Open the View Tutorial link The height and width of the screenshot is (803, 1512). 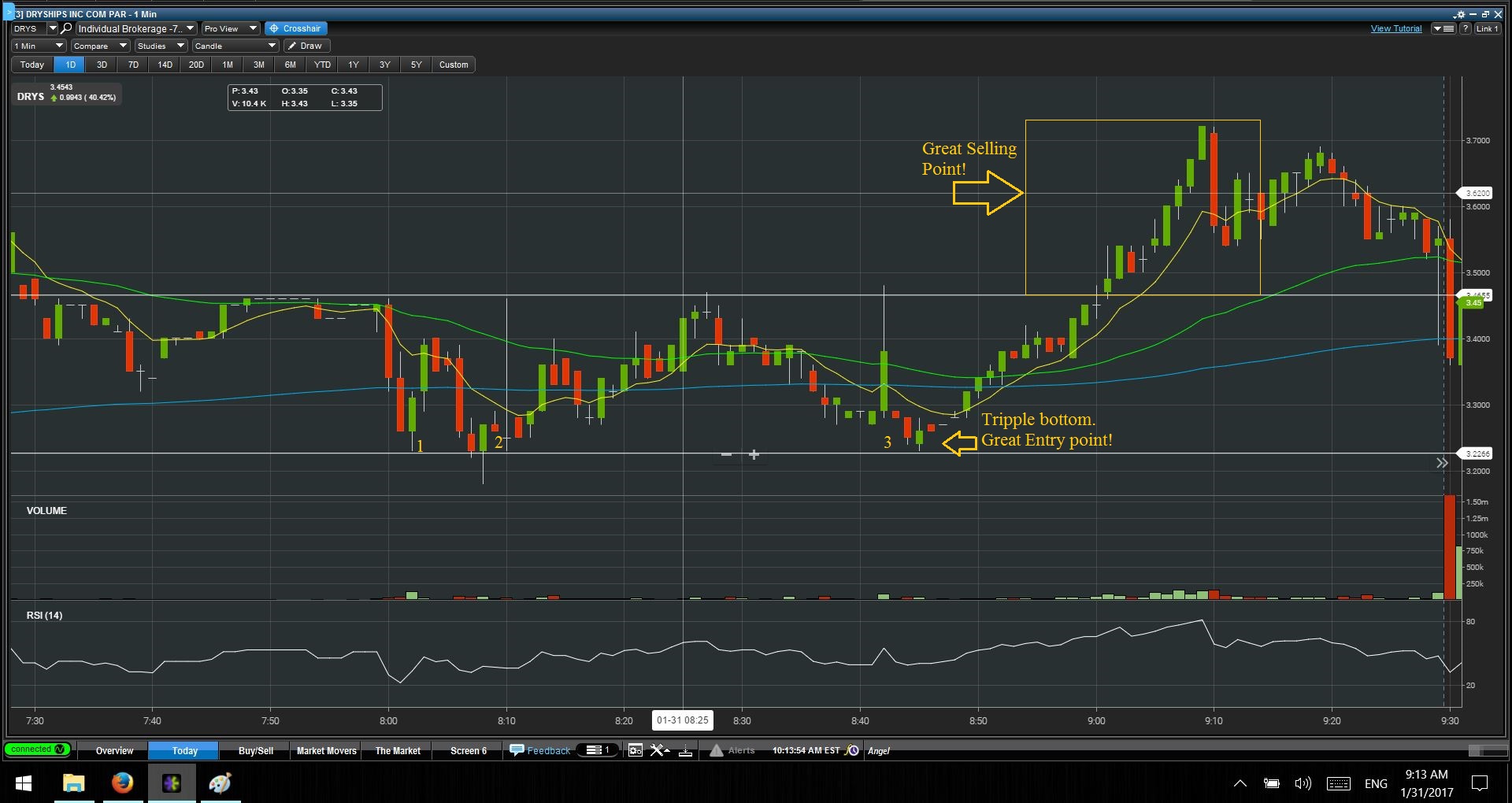click(x=1396, y=28)
